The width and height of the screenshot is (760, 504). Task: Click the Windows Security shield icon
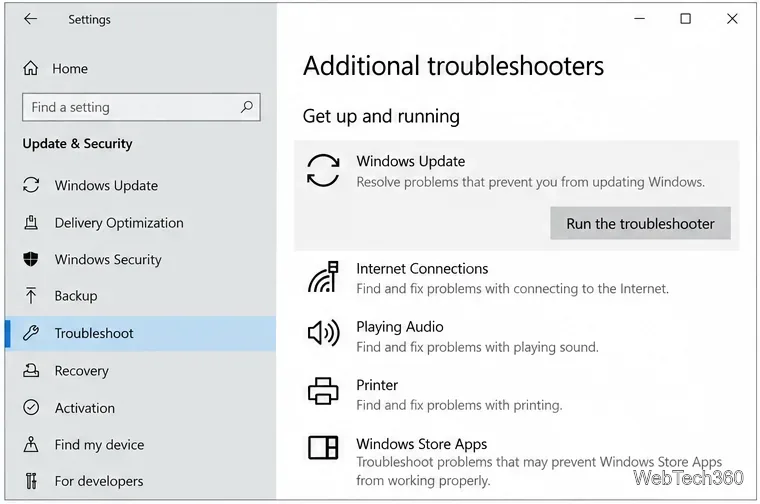(31, 259)
